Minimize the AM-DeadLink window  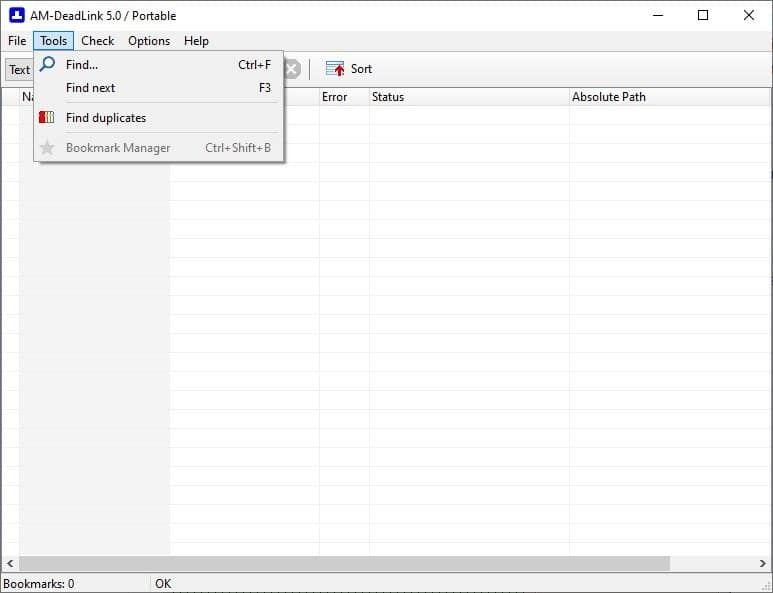[658, 15]
